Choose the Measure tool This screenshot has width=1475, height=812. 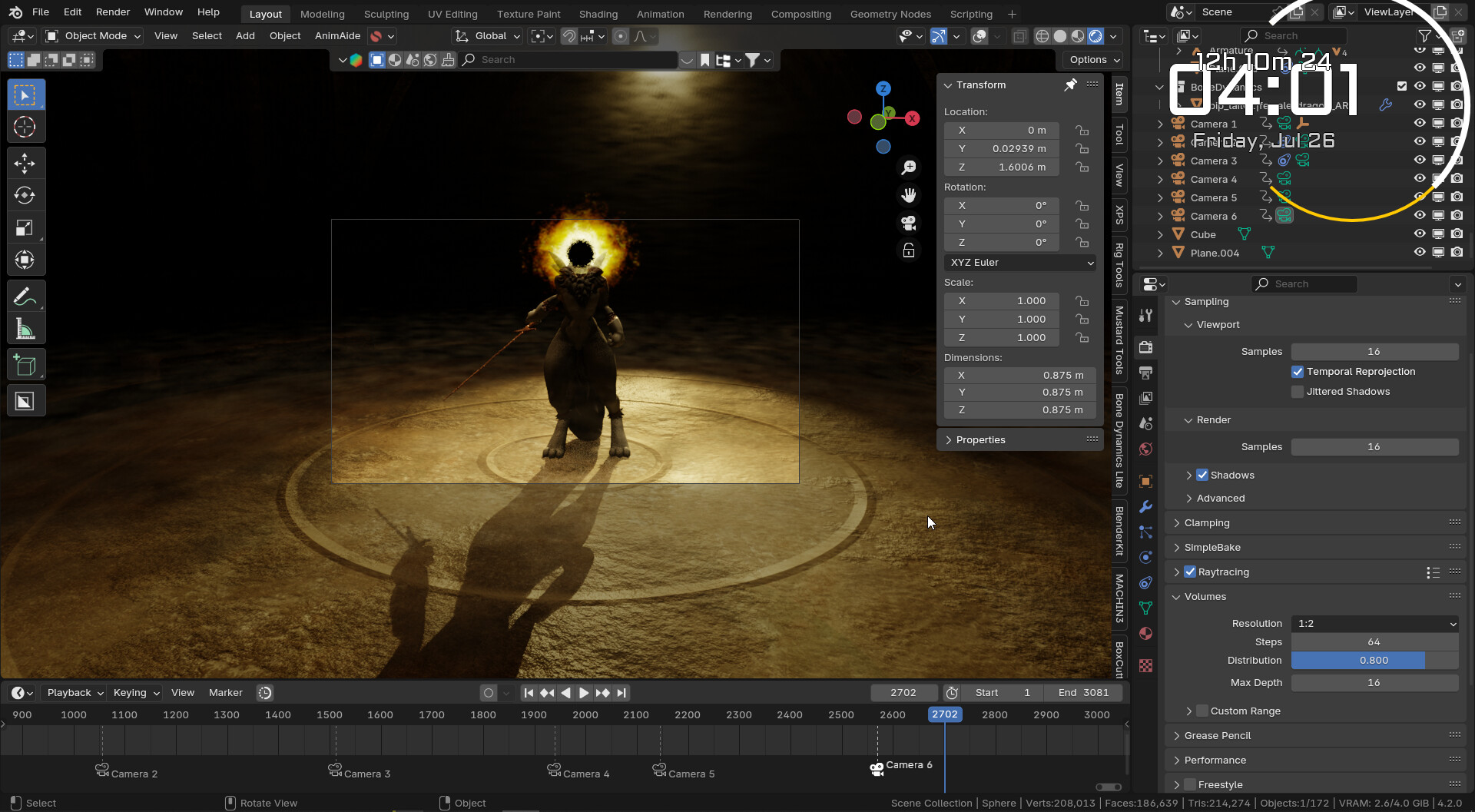(25, 330)
